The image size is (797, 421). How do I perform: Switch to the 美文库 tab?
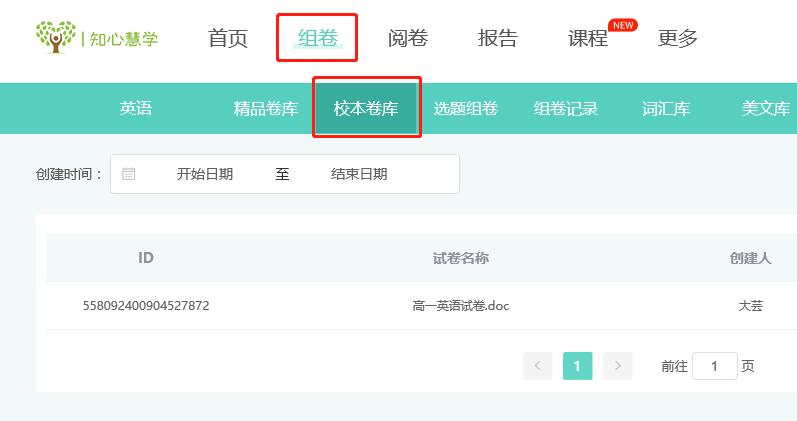765,108
